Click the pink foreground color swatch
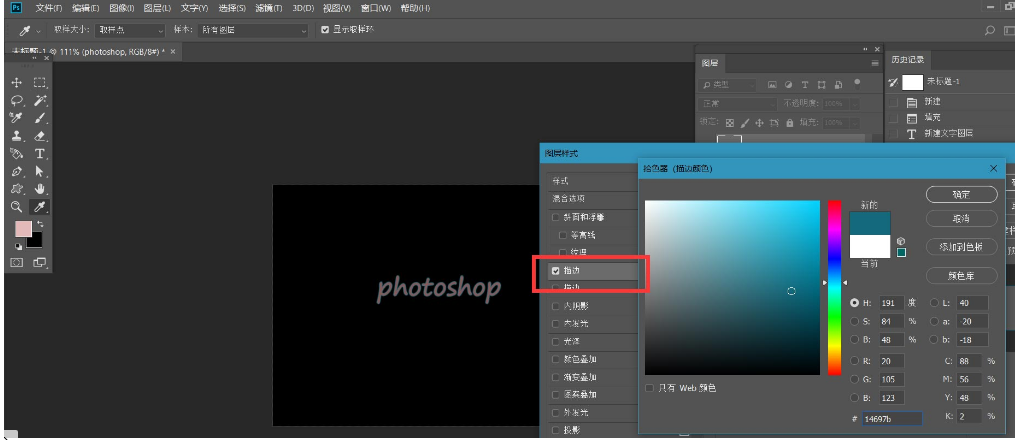The image size is (1015, 440). [23, 229]
